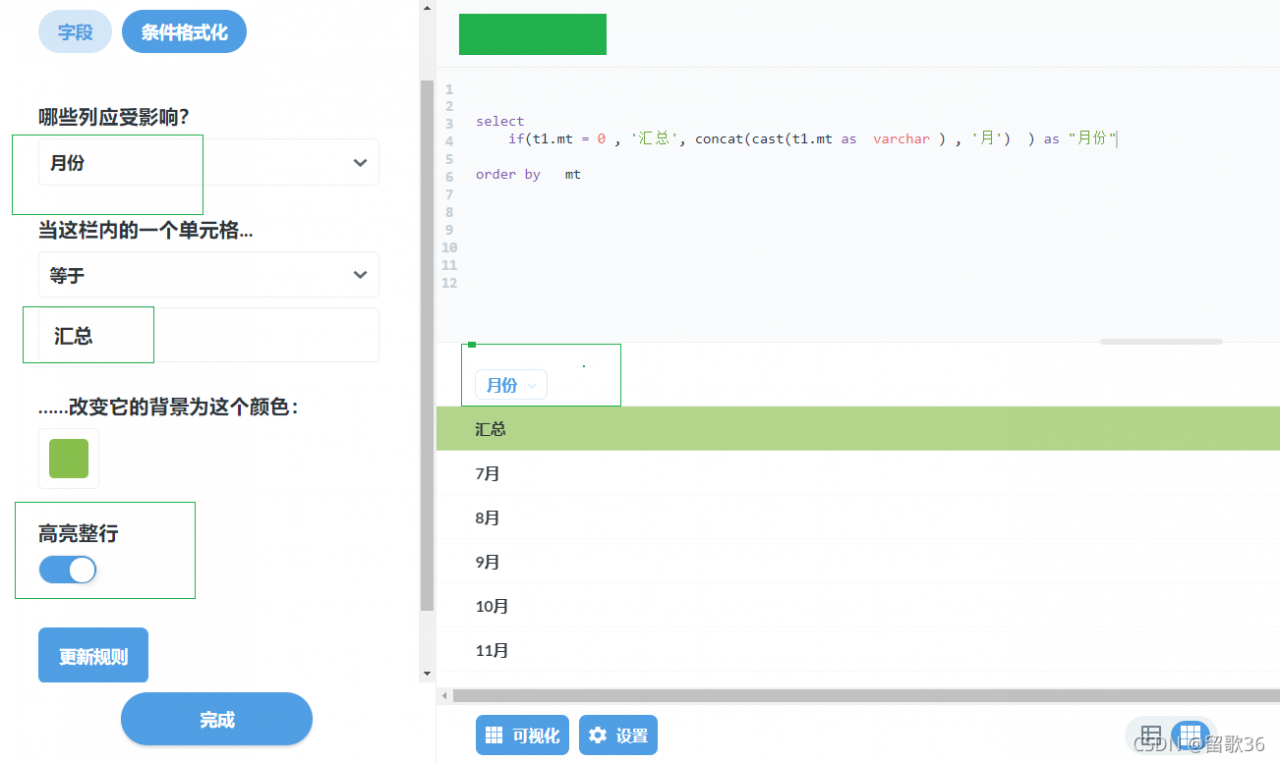This screenshot has width=1280, height=762.
Task: Switch to table view with bottom-right table icon
Action: (1151, 735)
